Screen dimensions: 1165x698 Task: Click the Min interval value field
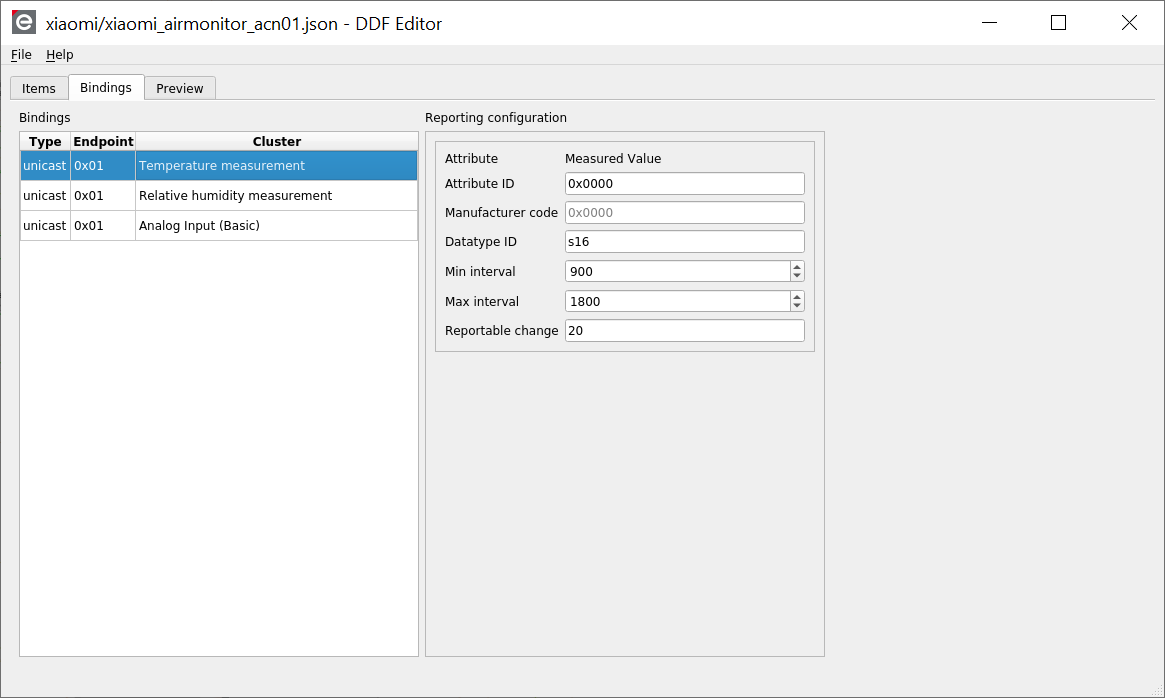point(676,272)
